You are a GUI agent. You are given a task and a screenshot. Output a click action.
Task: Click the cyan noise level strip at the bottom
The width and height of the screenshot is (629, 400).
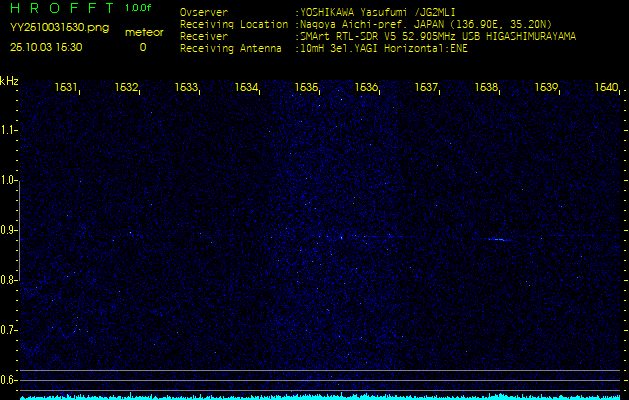click(x=320, y=397)
